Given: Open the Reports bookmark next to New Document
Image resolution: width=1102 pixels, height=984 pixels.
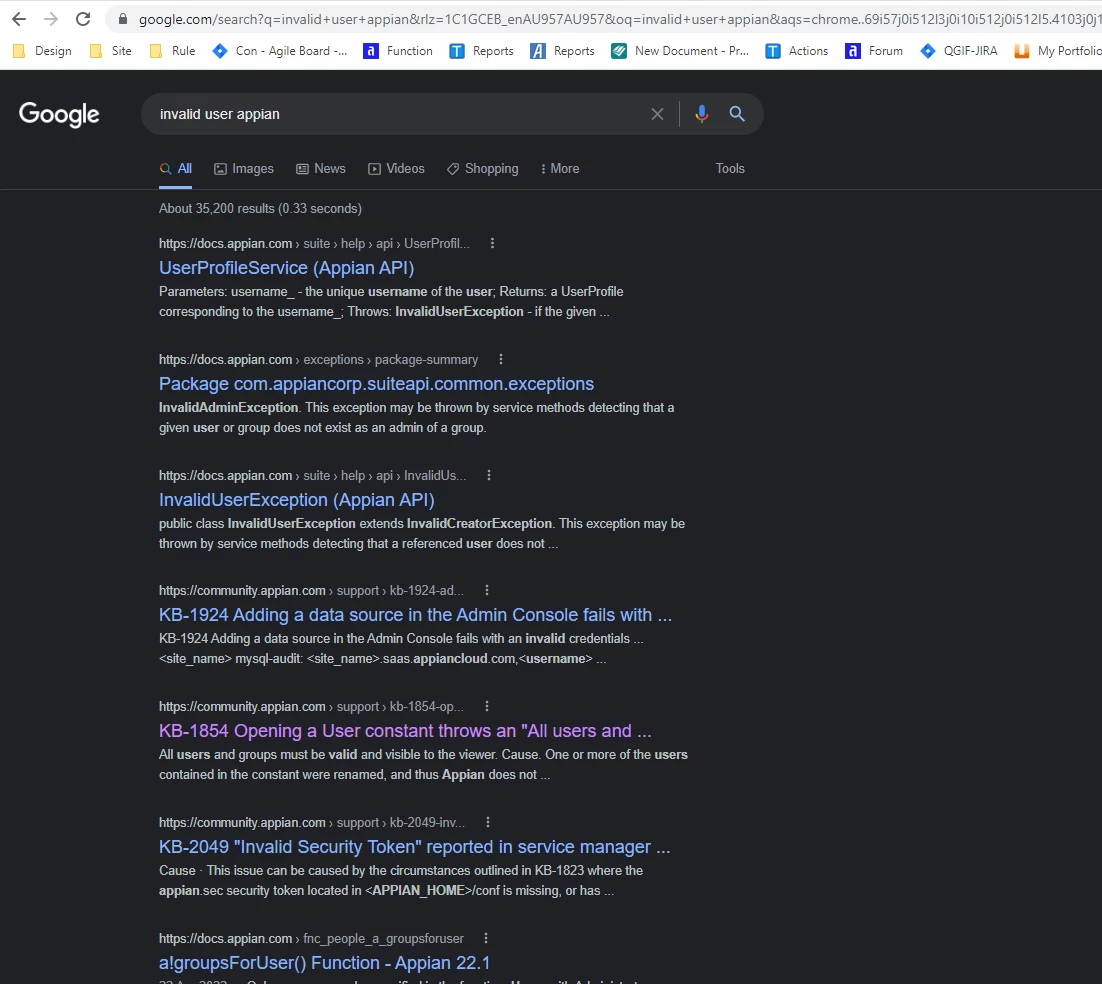Looking at the screenshot, I should pos(562,51).
